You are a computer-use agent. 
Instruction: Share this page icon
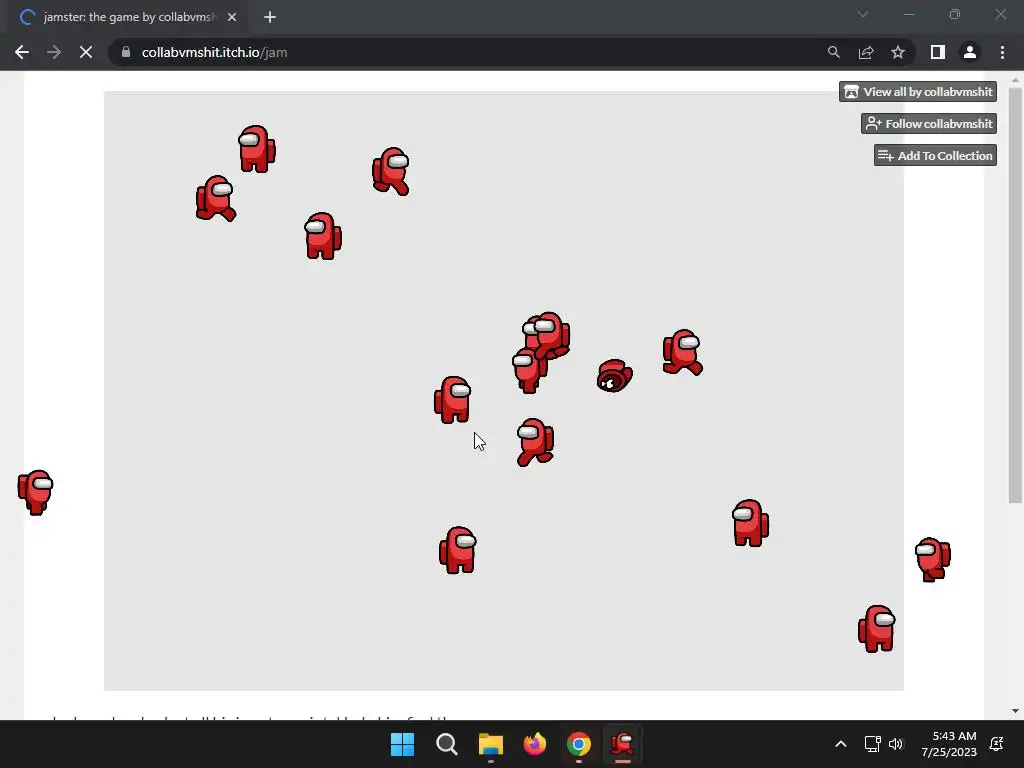tap(866, 52)
